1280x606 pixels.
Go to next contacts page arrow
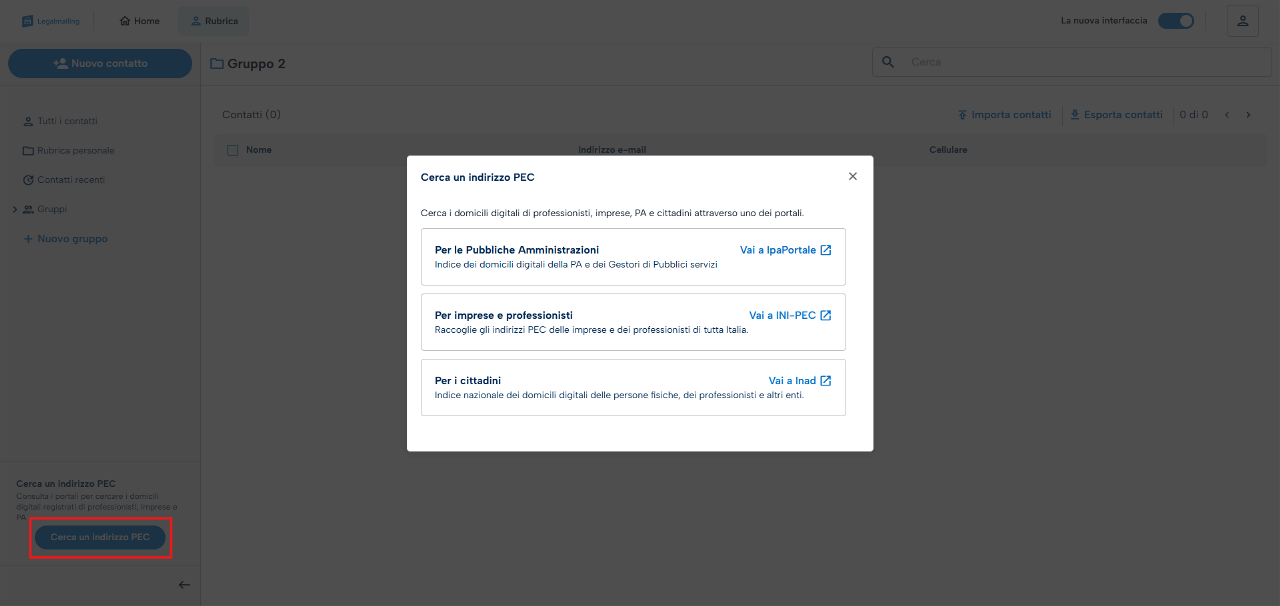(x=1248, y=115)
